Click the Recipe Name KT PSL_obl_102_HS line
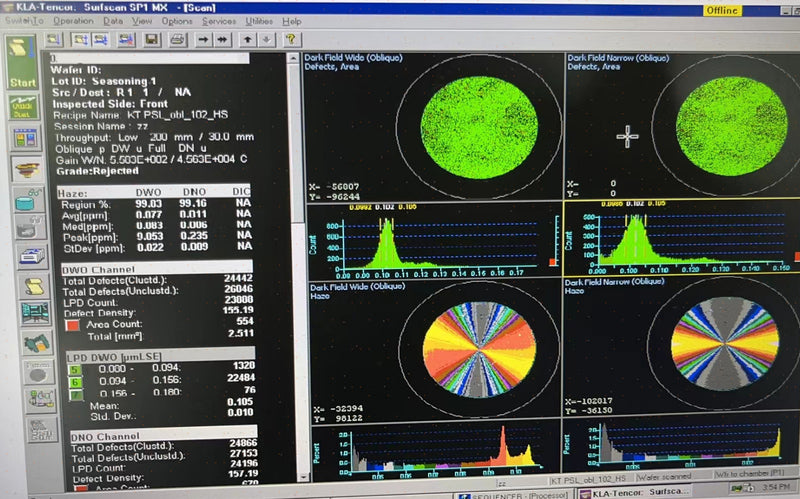Image resolution: width=800 pixels, height=499 pixels. (141, 115)
